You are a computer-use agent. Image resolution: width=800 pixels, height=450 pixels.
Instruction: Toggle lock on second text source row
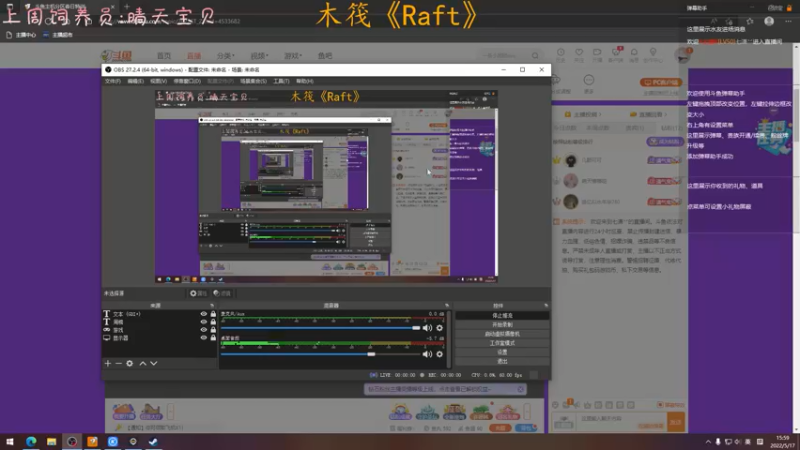tap(213, 322)
